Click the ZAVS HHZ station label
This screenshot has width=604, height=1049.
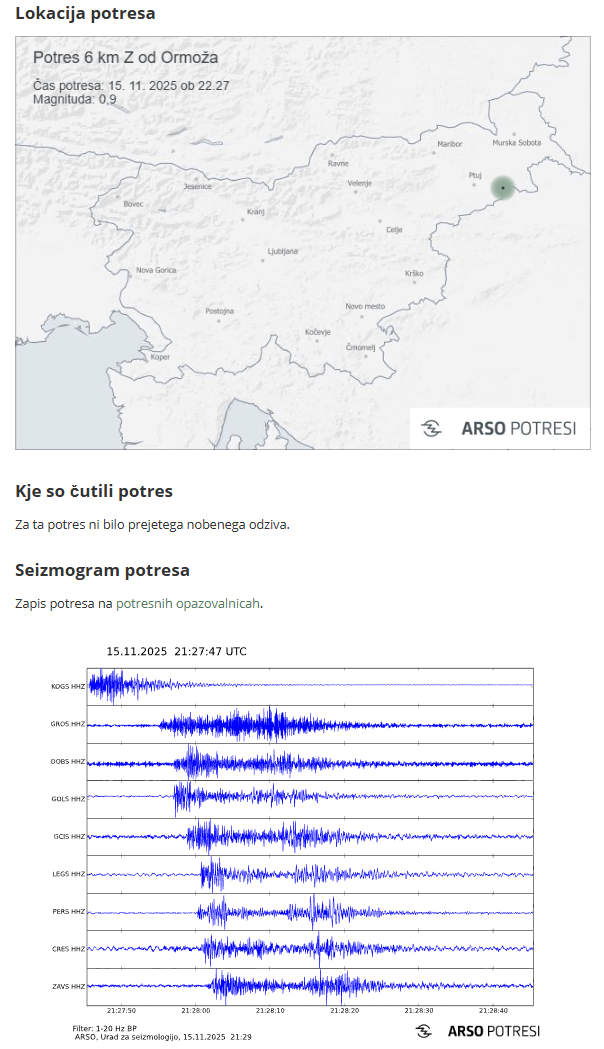(68, 987)
